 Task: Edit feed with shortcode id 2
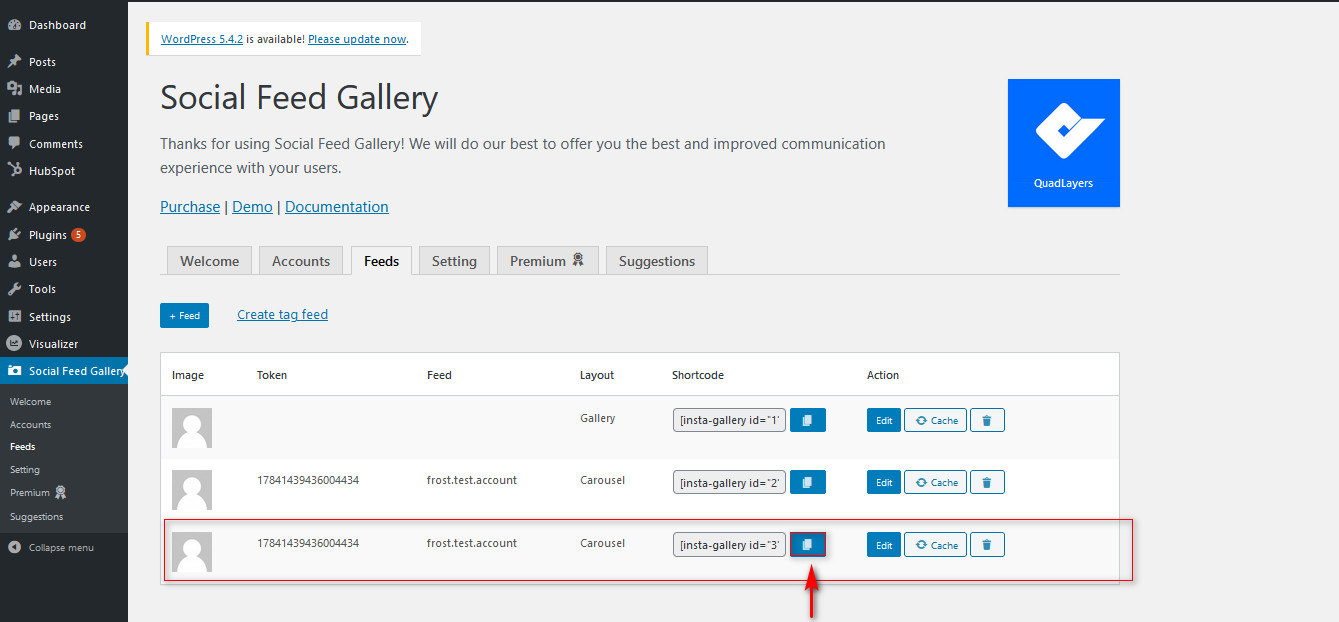point(884,482)
